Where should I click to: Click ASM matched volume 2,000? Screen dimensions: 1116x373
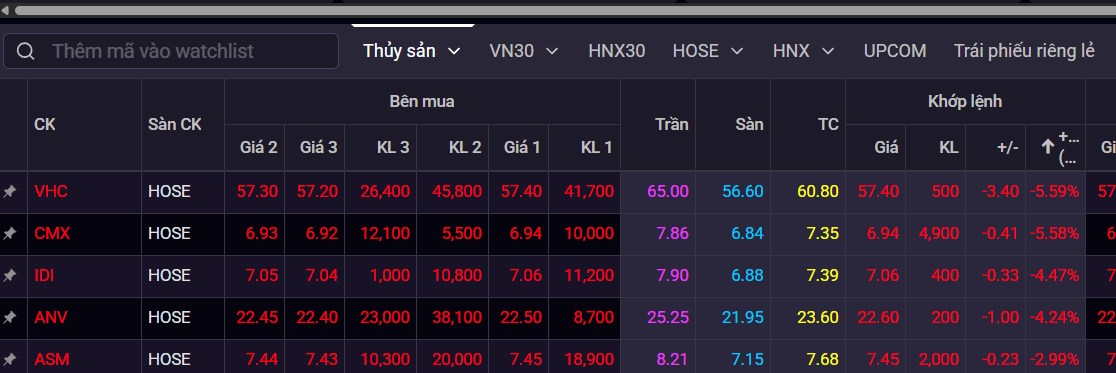point(939,359)
